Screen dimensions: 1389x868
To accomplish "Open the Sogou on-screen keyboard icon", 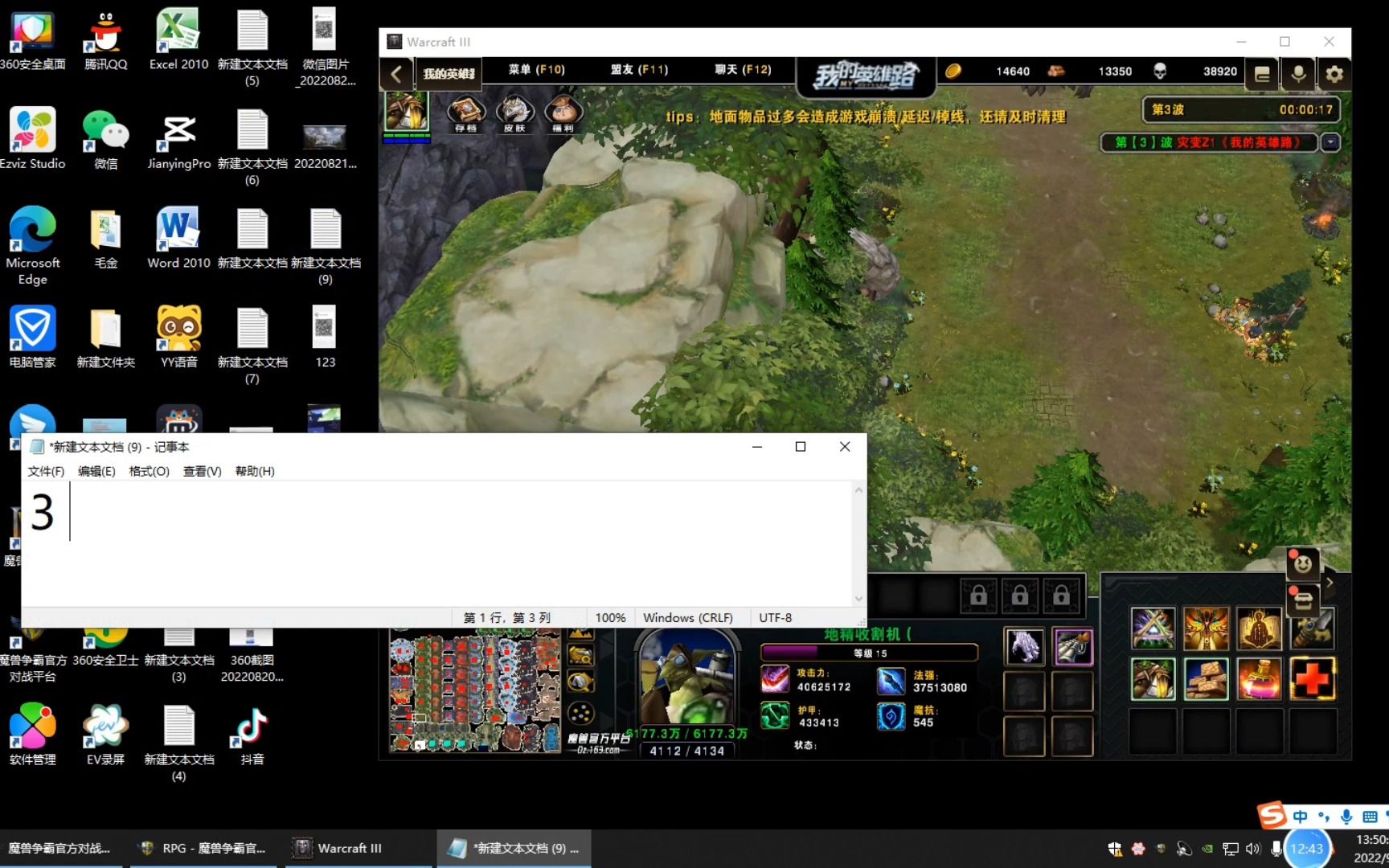I will [1370, 817].
